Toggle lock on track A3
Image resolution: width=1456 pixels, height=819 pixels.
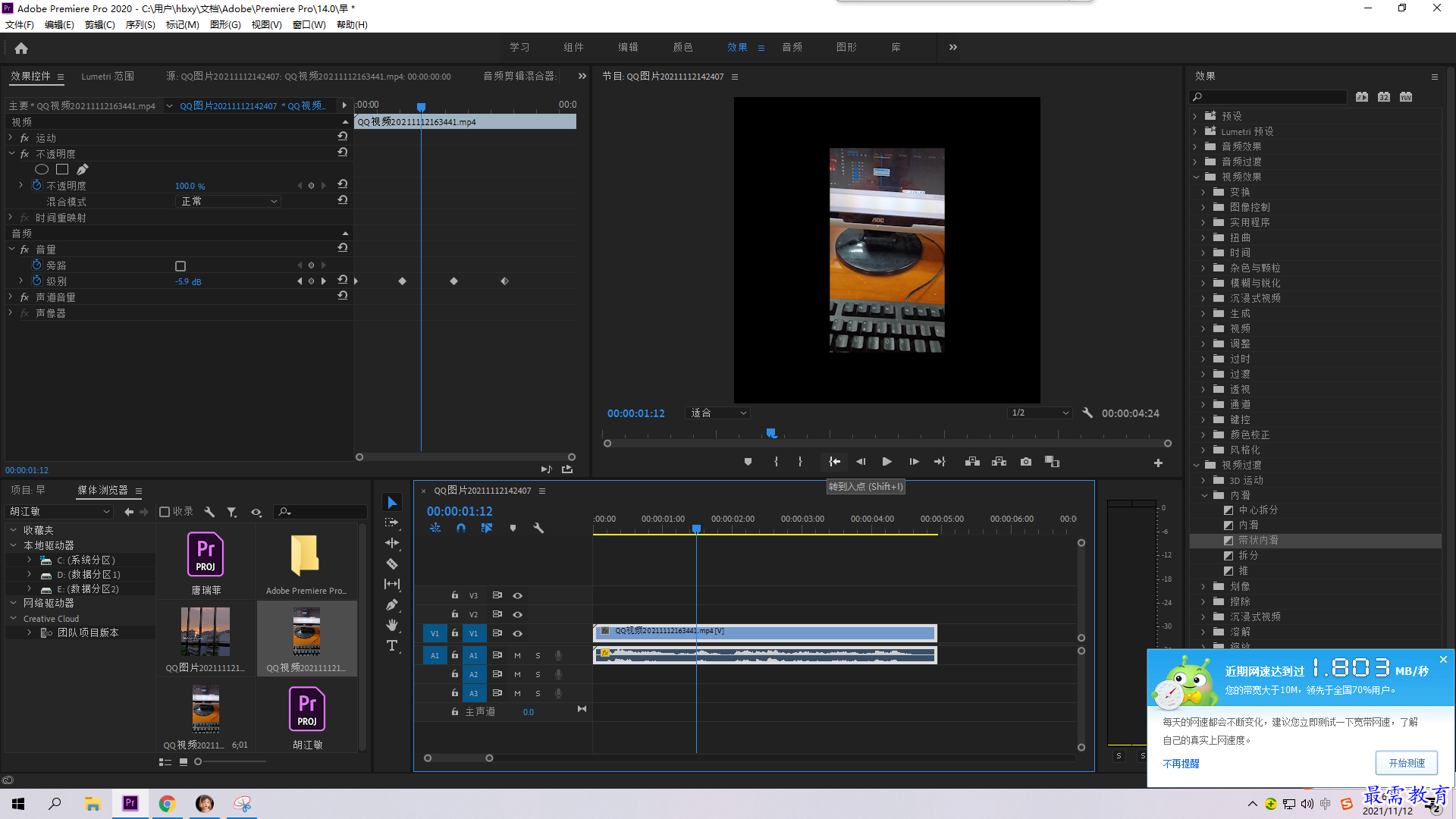tap(455, 692)
